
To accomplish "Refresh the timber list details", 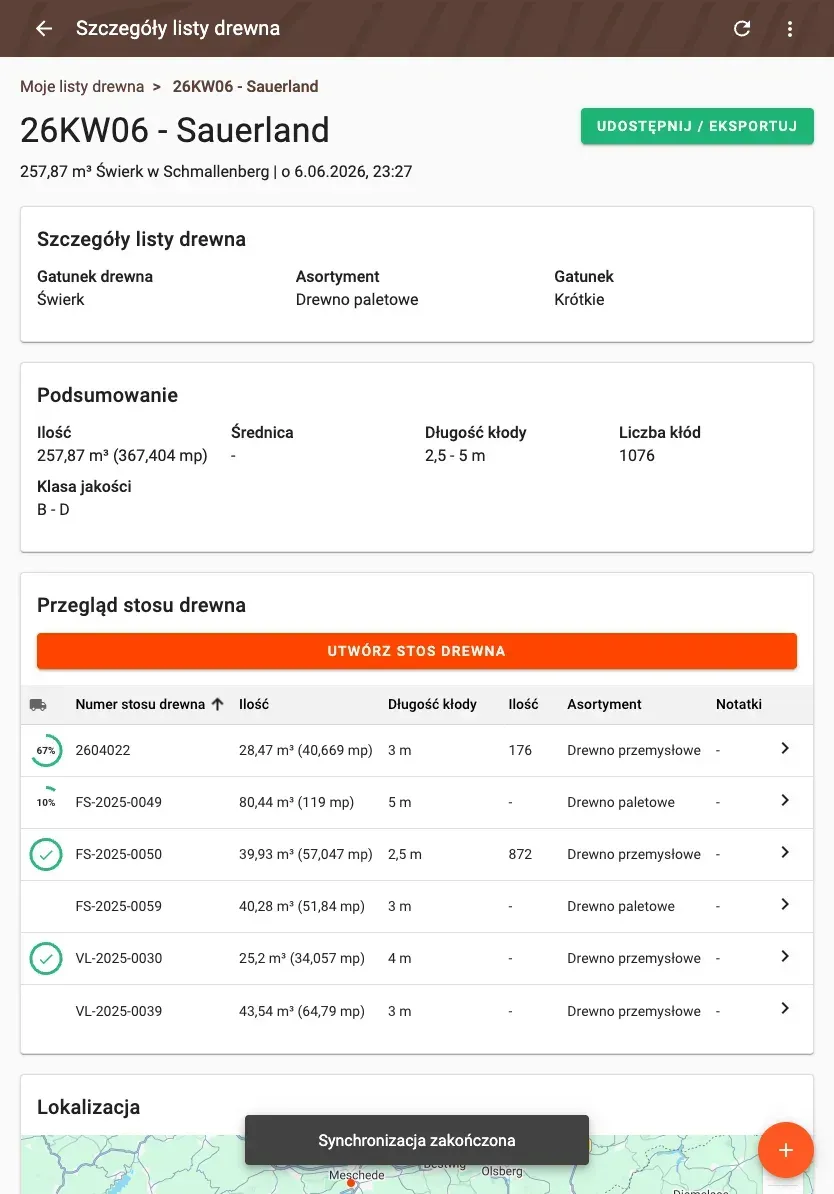I will [742, 28].
